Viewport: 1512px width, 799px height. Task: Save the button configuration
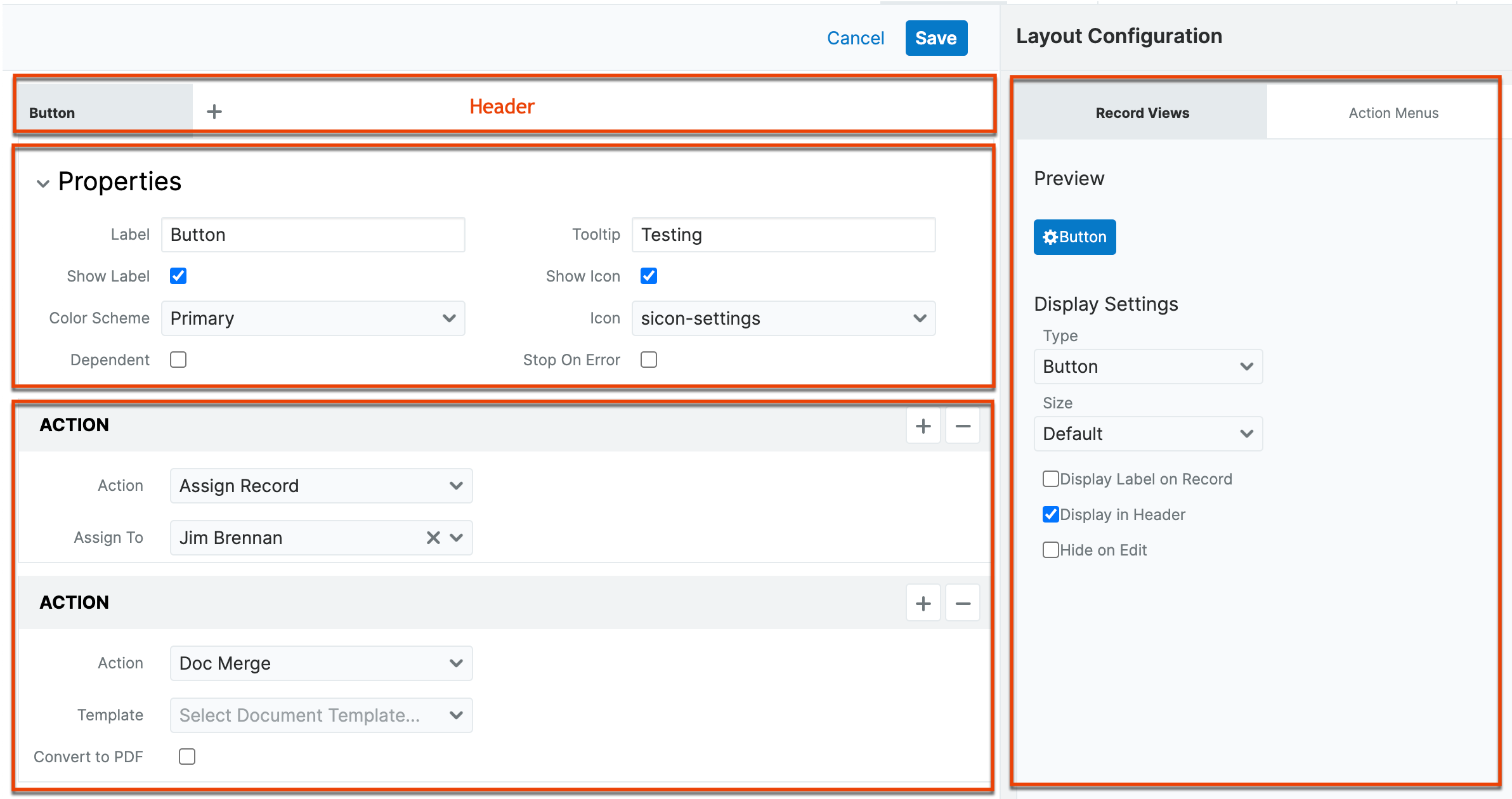coord(936,38)
